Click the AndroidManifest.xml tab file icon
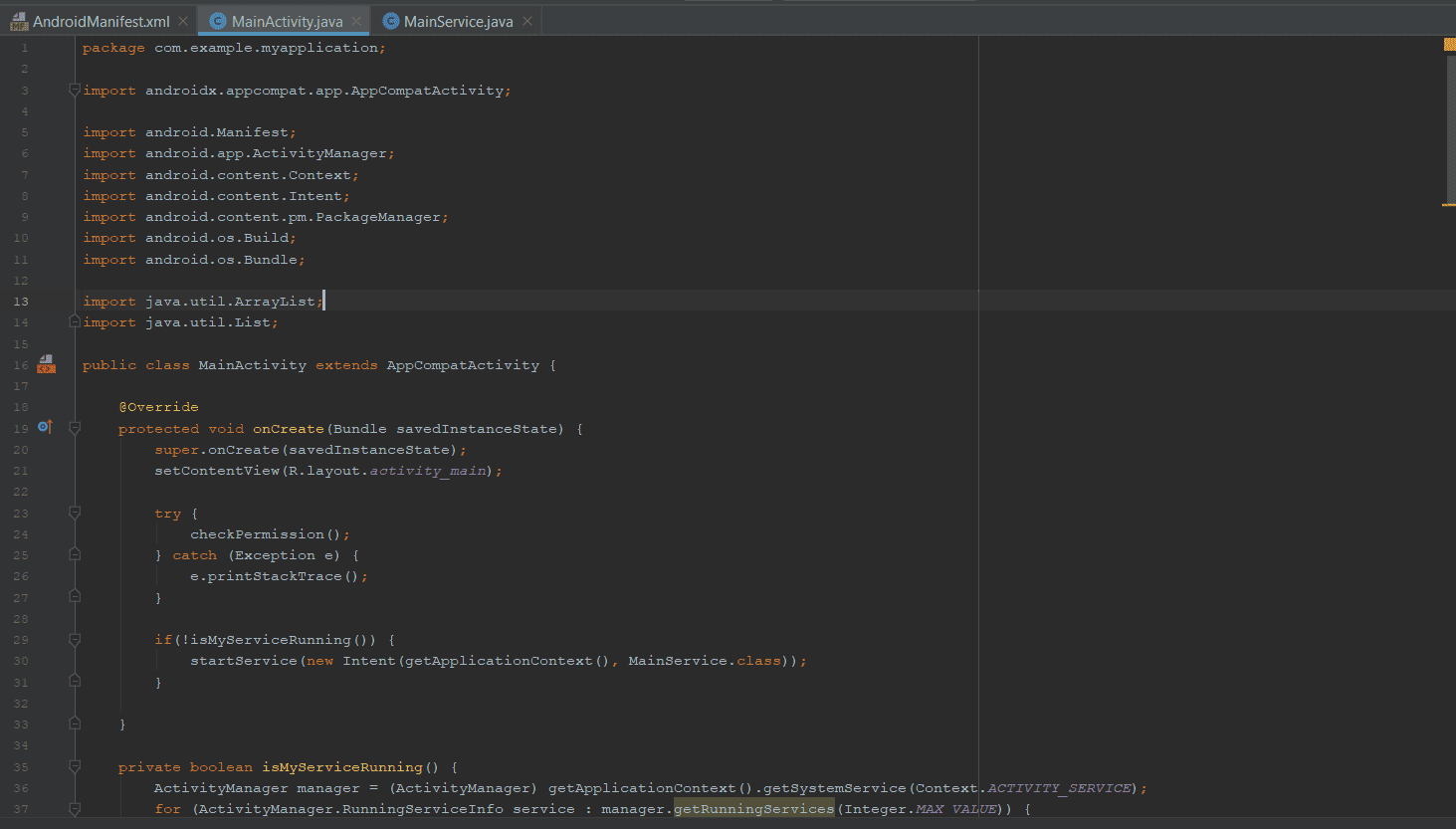This screenshot has width=1456, height=829. coord(19,21)
